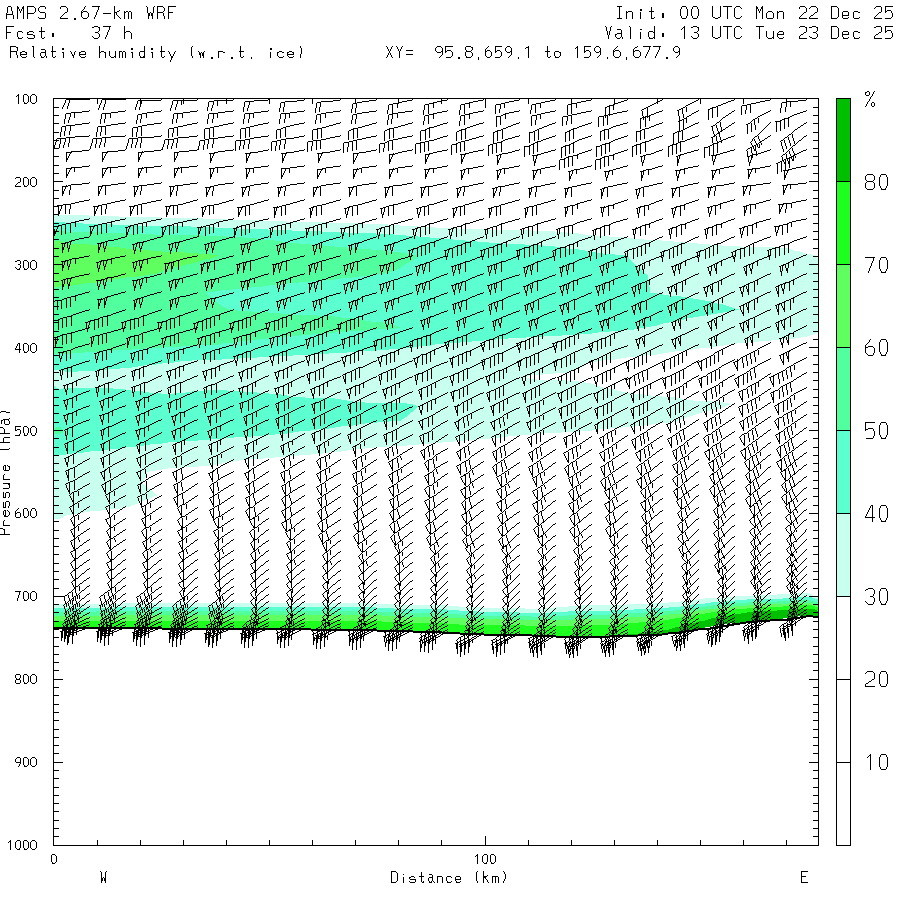
Task: Click the Init 00 UTC Mon 22 Dec text
Action: (x=754, y=13)
